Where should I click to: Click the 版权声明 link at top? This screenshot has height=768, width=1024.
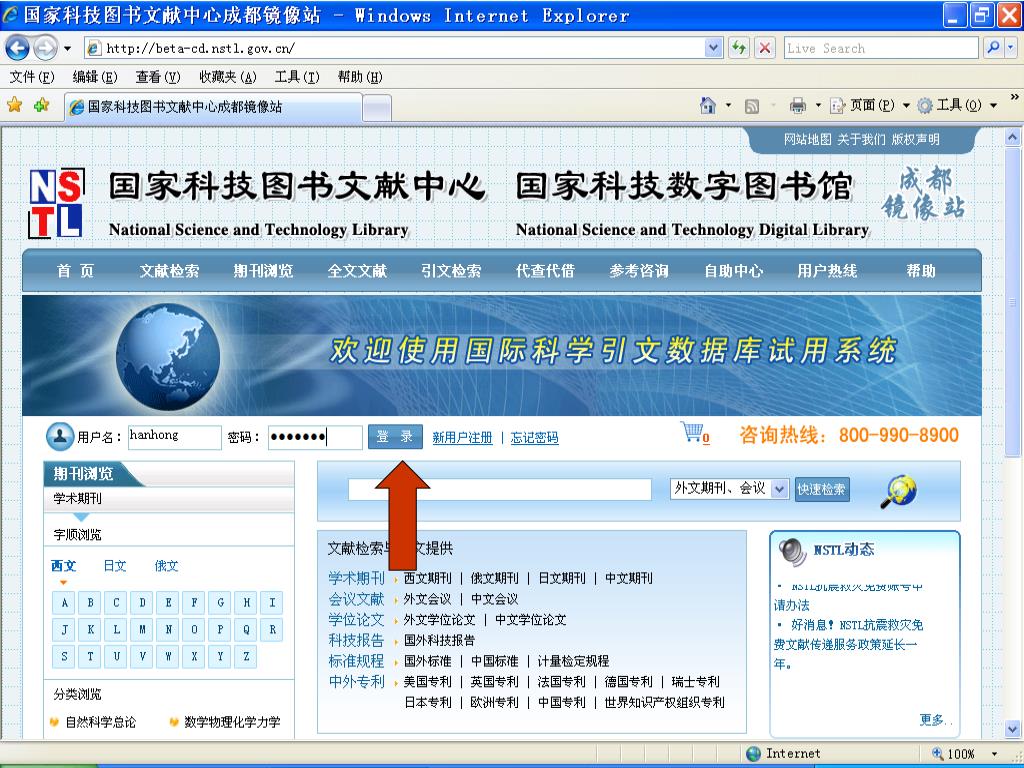916,139
